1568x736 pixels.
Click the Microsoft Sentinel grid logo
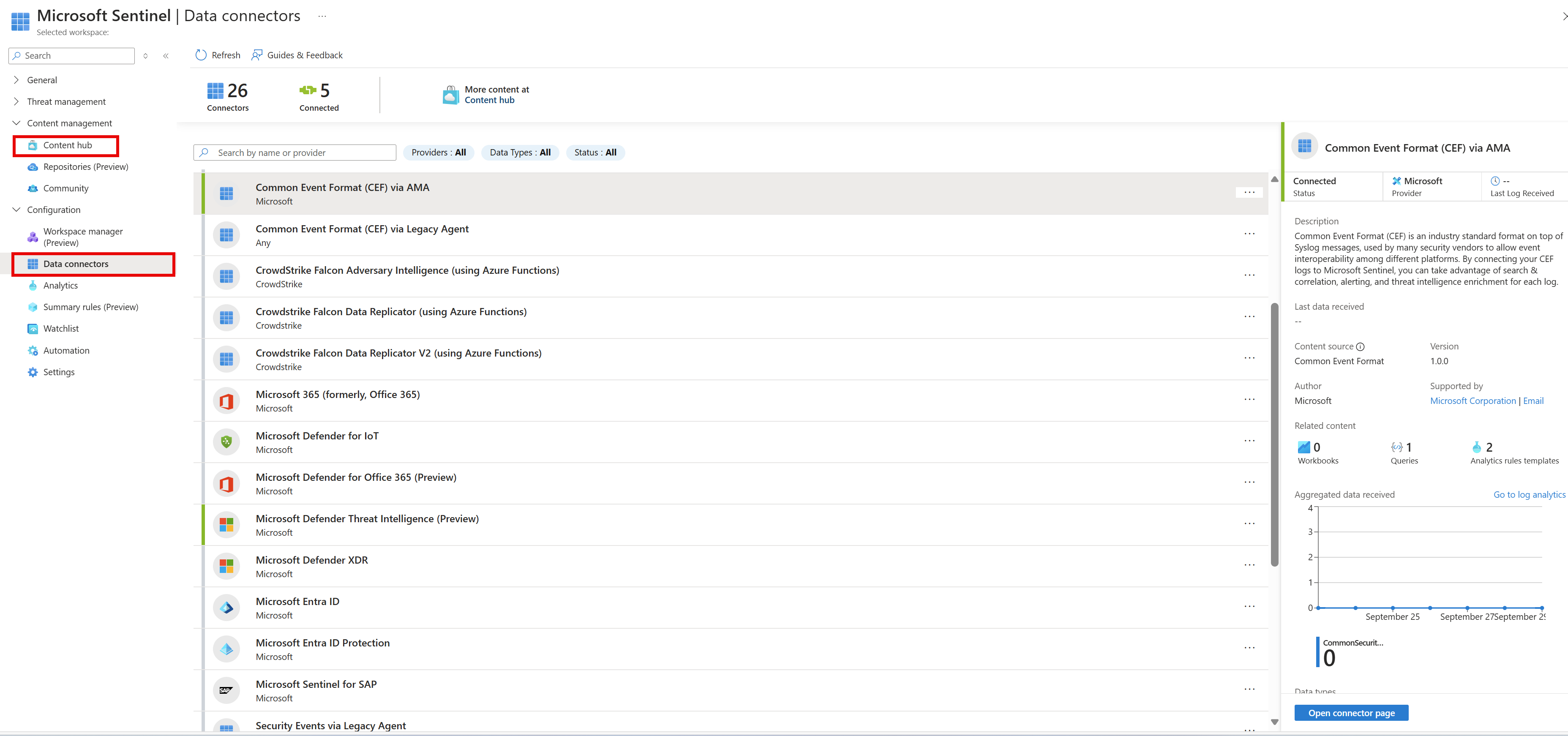(x=20, y=21)
